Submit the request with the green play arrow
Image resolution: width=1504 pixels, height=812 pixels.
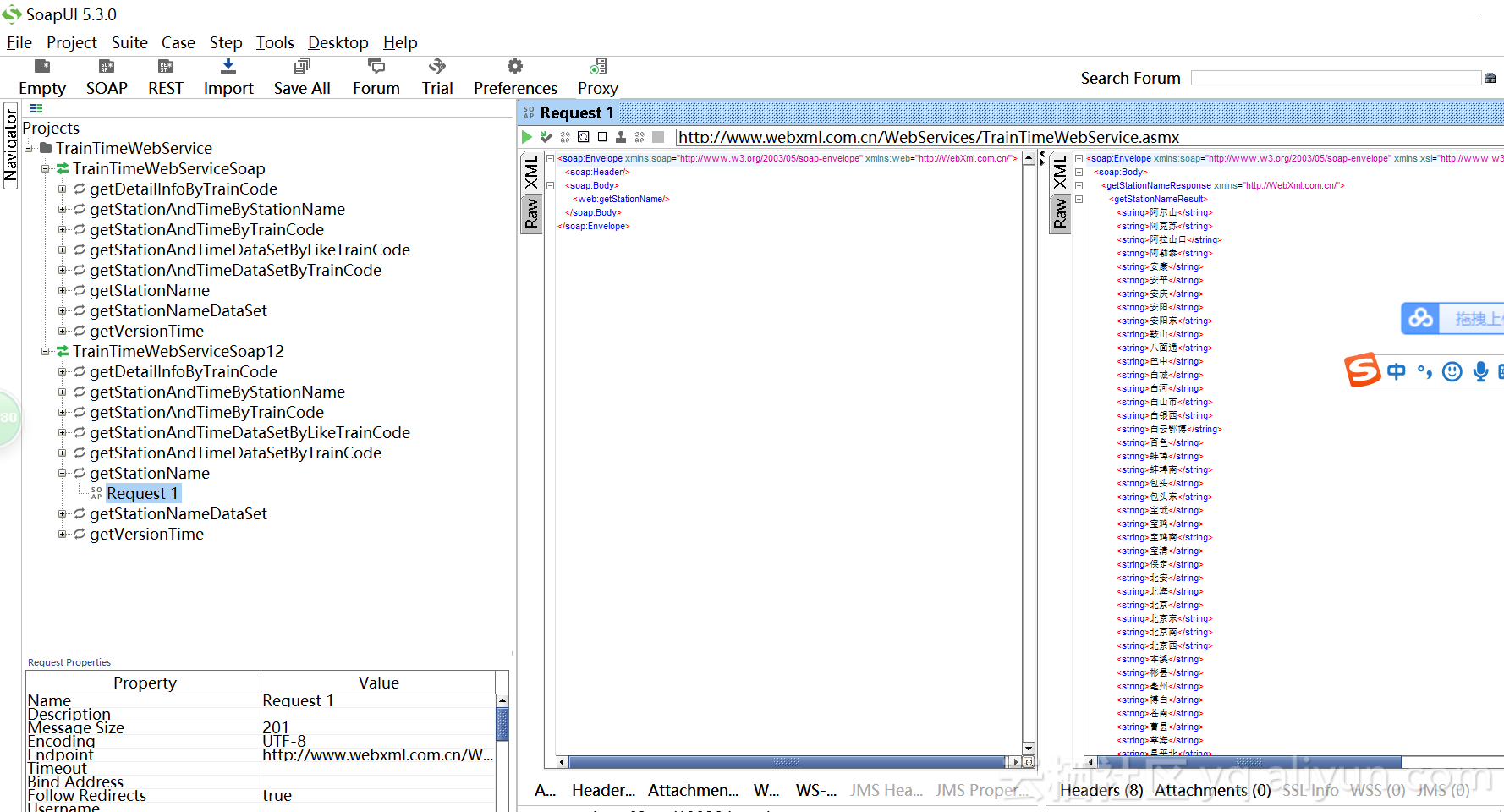[527, 137]
